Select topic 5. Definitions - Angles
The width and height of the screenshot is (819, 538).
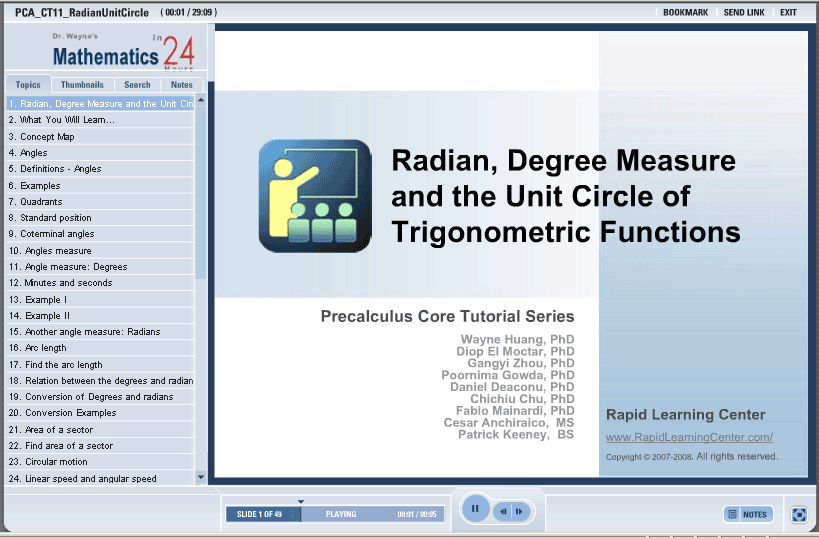100,169
